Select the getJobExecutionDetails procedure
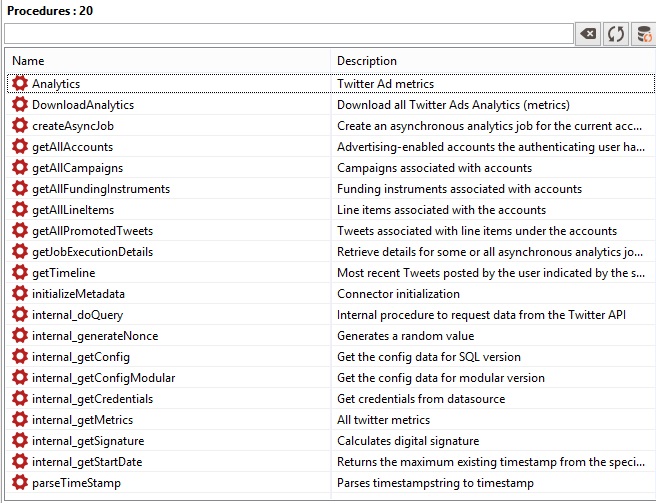The width and height of the screenshot is (656, 504). click(93, 252)
